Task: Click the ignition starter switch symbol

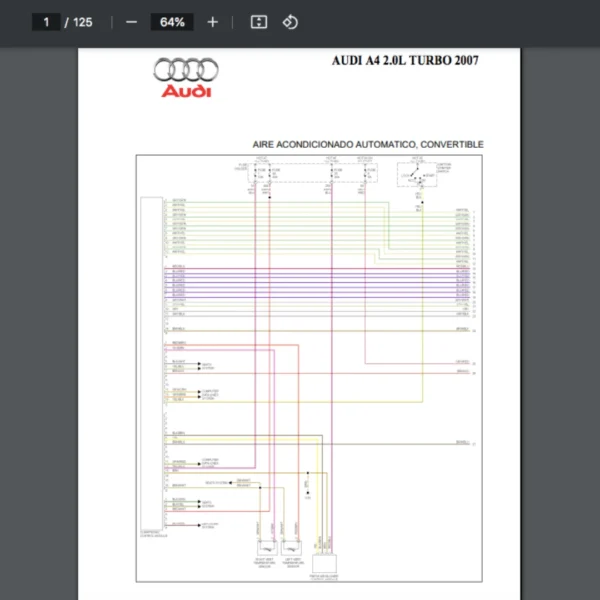Action: click(x=419, y=178)
